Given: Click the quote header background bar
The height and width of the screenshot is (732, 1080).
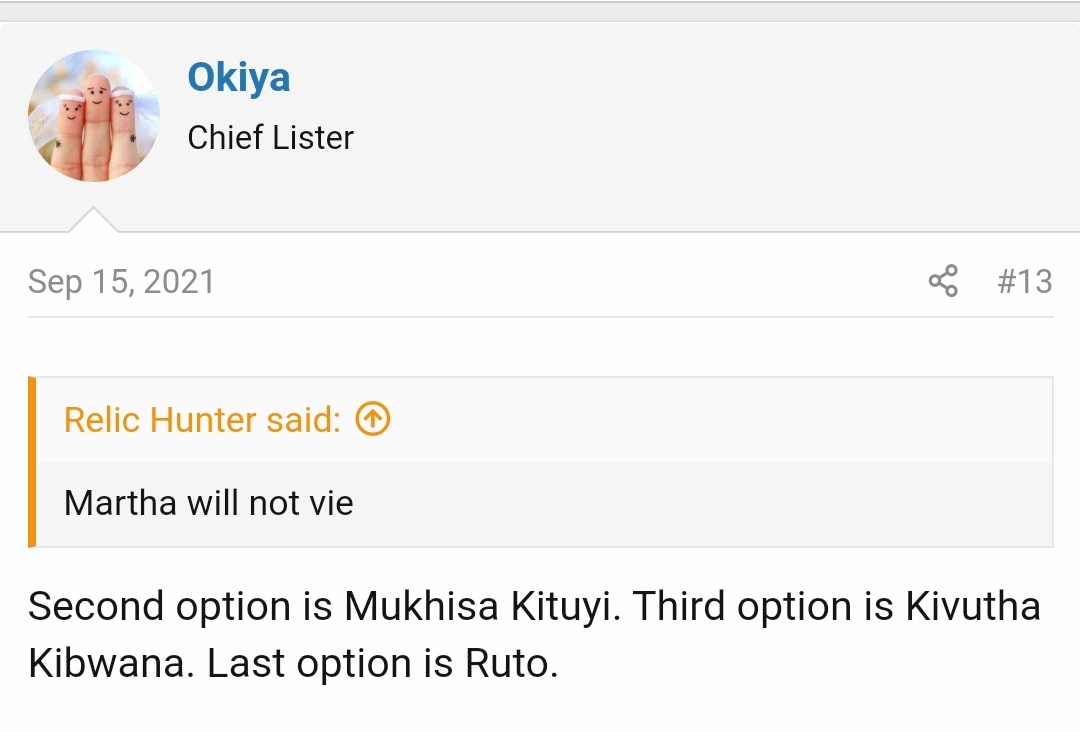Looking at the screenshot, I should coord(544,420).
